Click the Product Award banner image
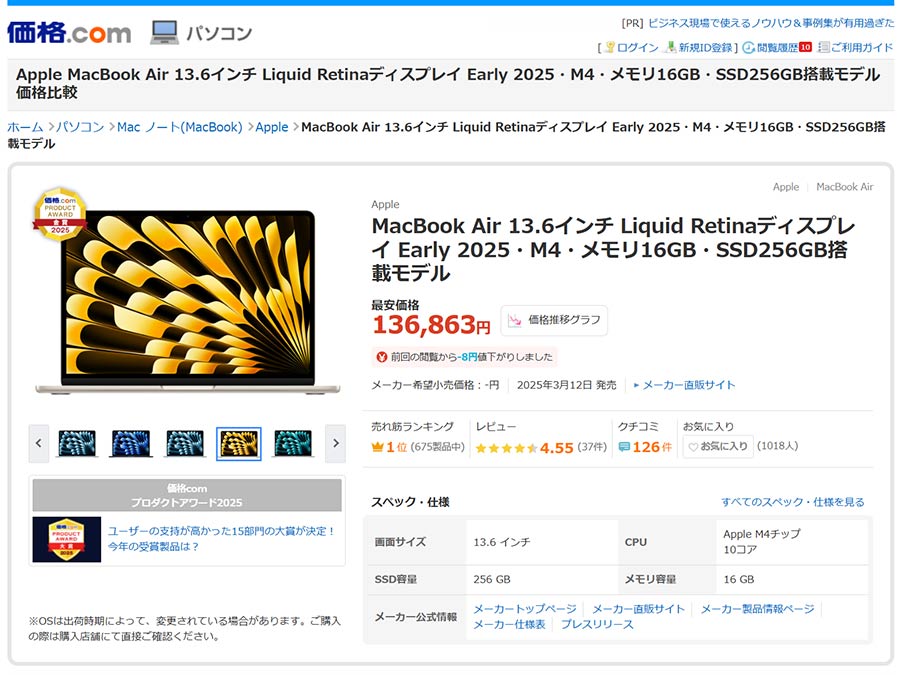 click(67, 540)
